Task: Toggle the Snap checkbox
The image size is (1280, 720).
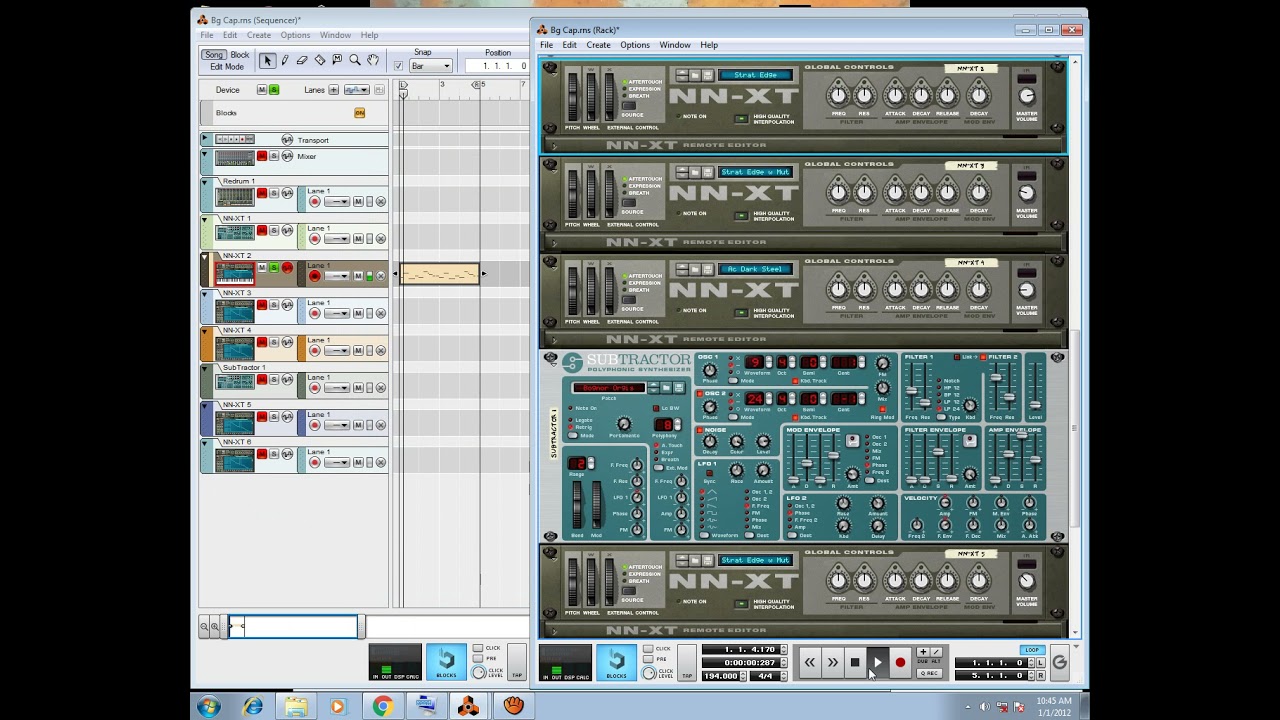Action: (398, 66)
